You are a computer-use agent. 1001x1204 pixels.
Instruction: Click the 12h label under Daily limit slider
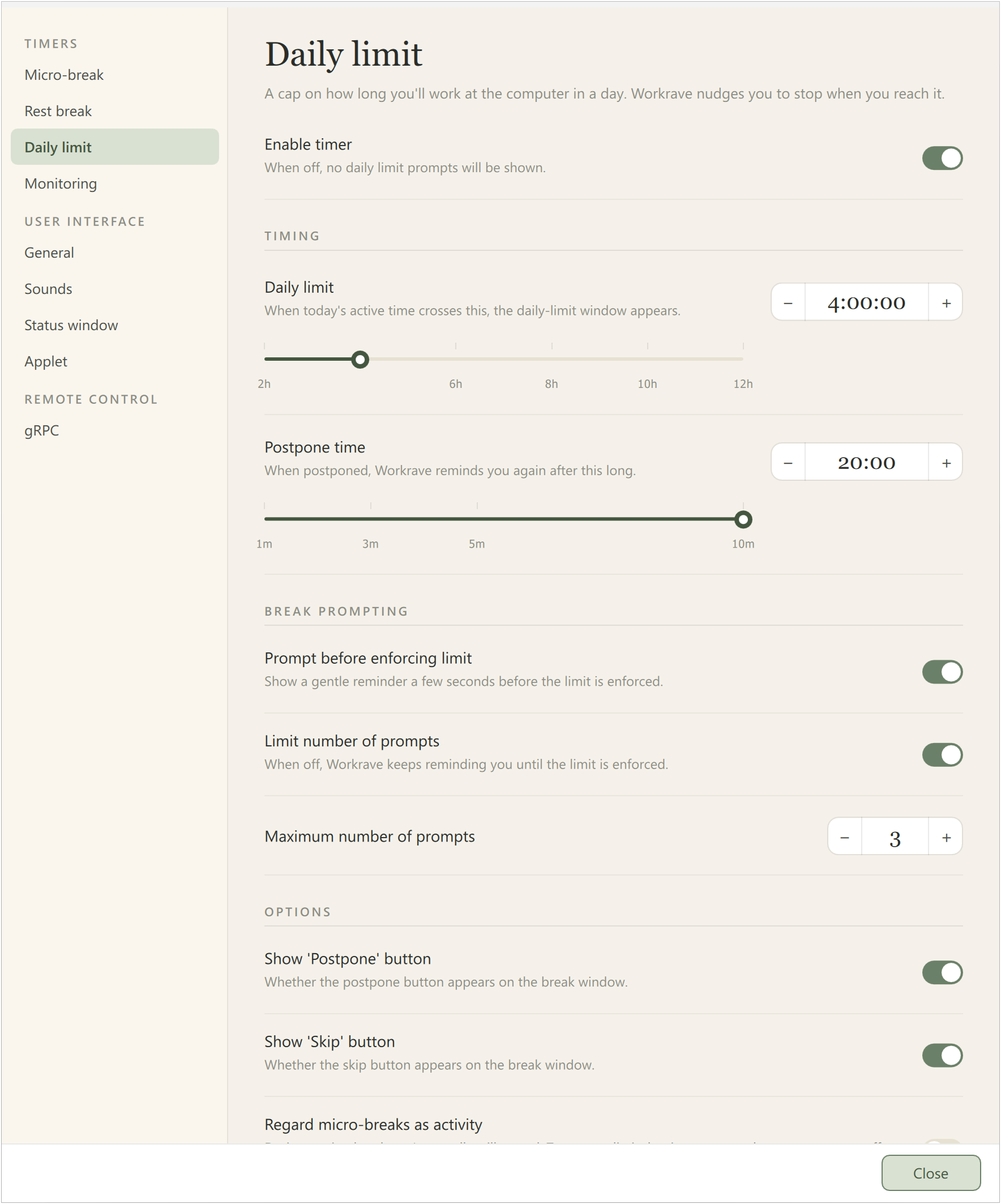pos(743,384)
